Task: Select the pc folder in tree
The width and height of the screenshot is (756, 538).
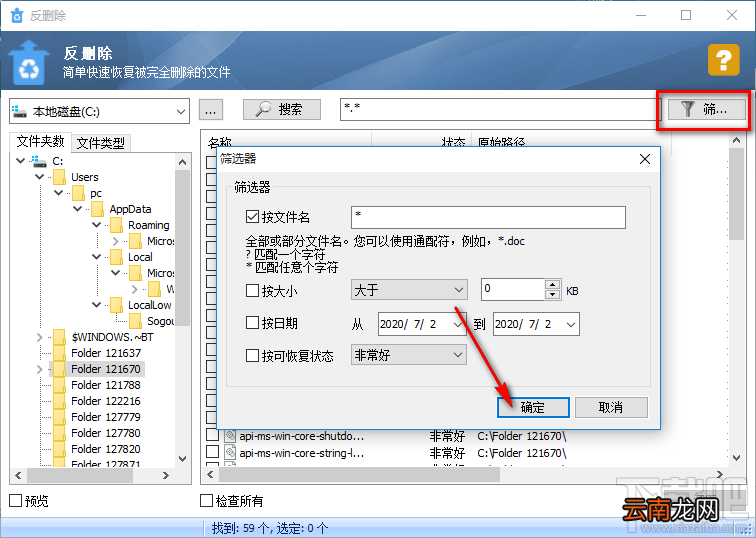Action: (96, 193)
